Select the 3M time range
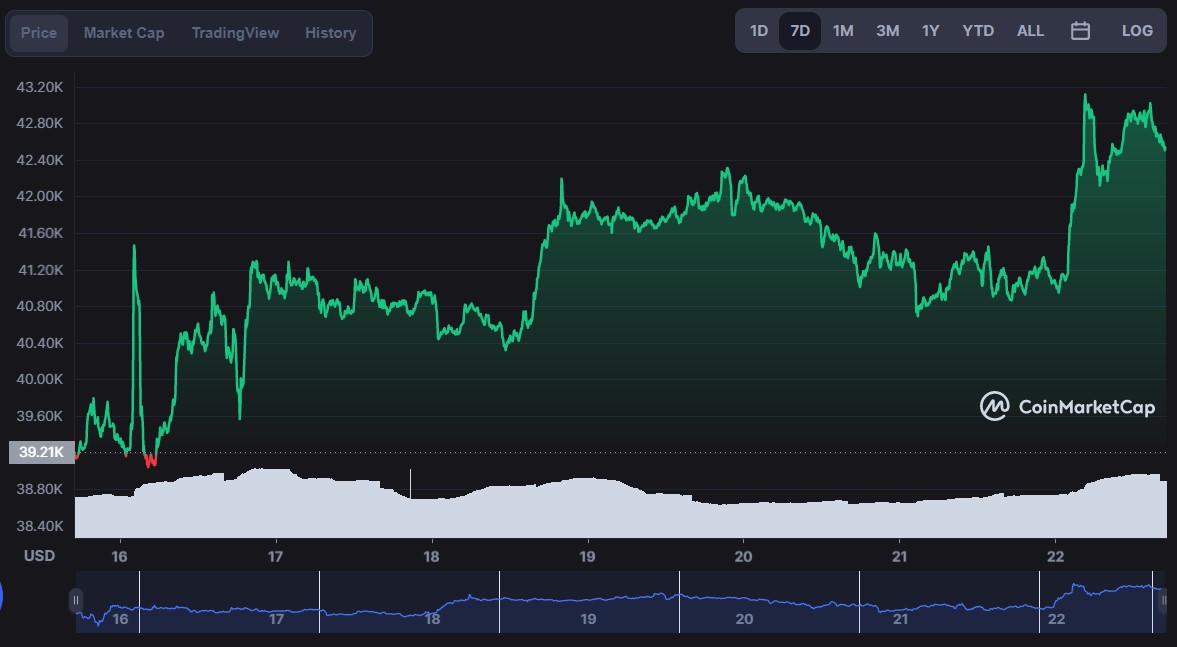This screenshot has height=647, width=1177. pyautogui.click(x=887, y=31)
